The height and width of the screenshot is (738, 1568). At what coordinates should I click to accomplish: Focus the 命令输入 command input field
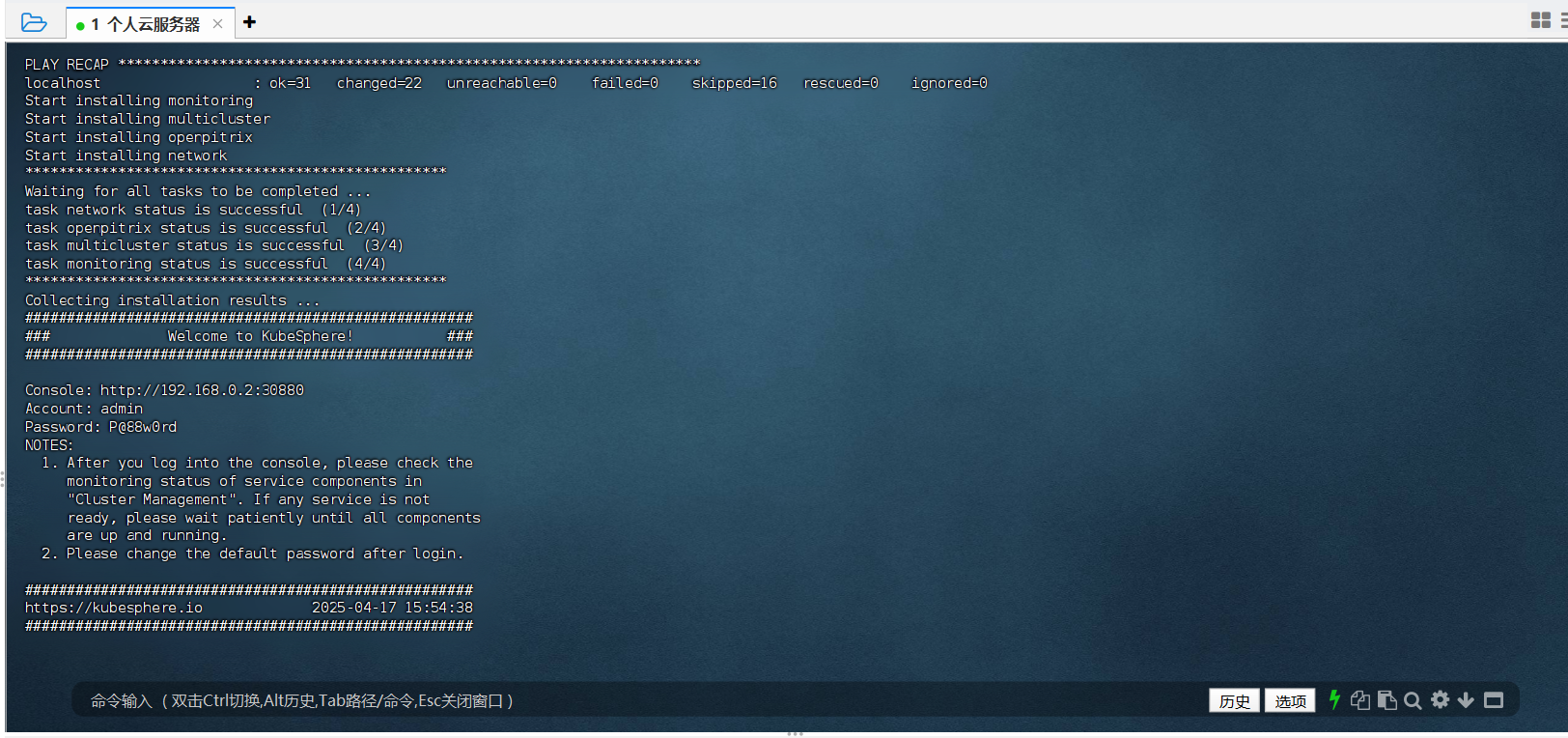(637, 701)
